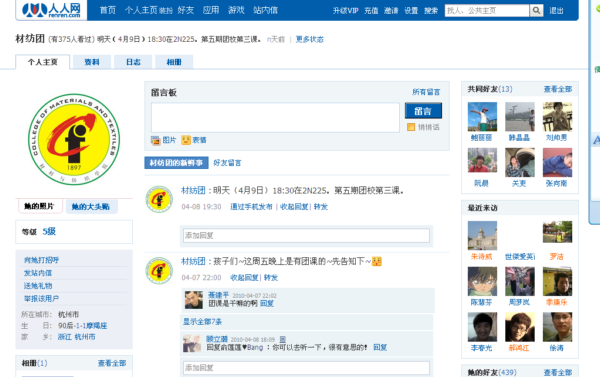Open 好友 in the top navigation
Image resolution: width=600 pixels, height=377 pixels.
[186, 10]
